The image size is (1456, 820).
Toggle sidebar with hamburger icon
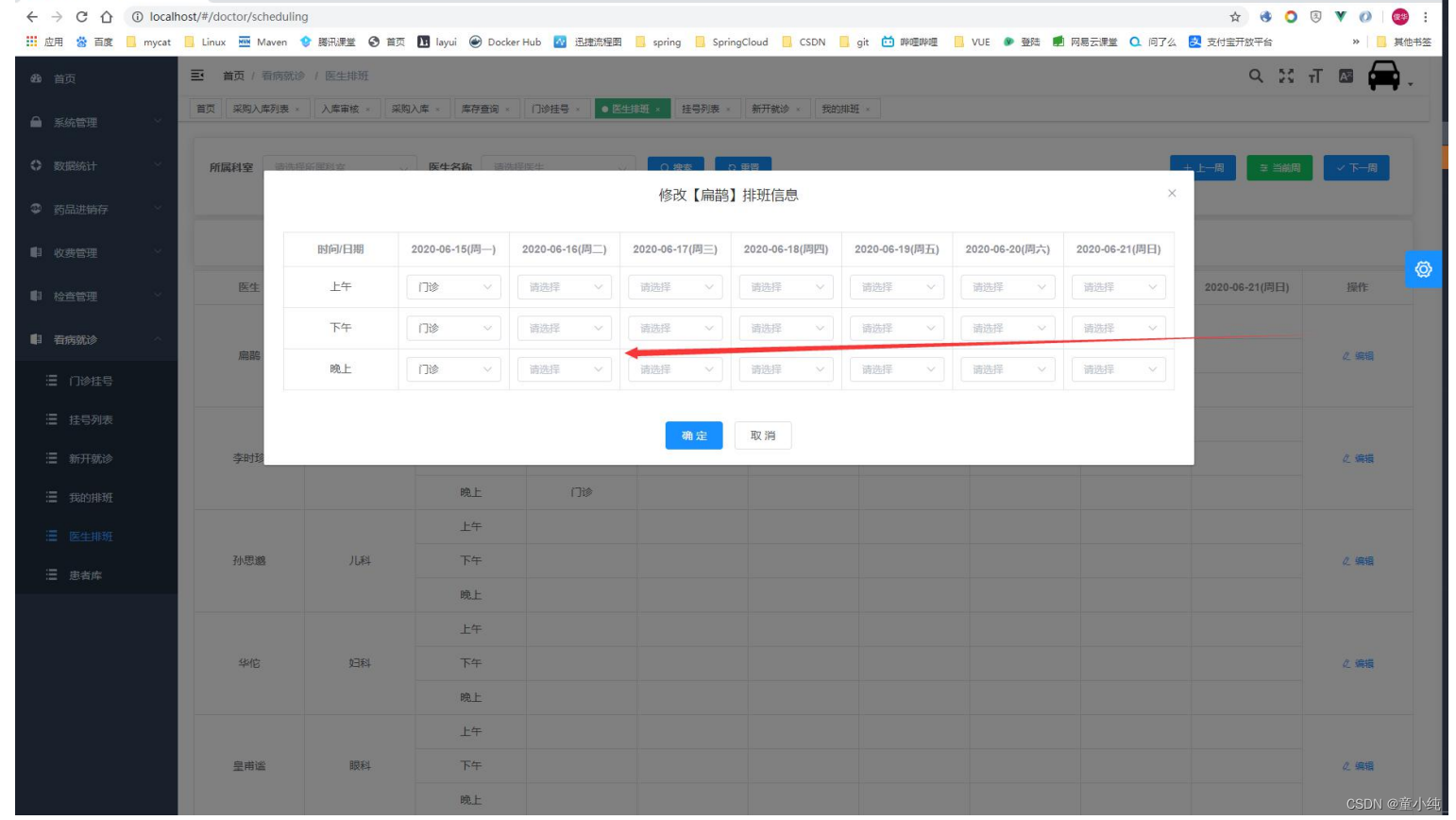point(197,76)
